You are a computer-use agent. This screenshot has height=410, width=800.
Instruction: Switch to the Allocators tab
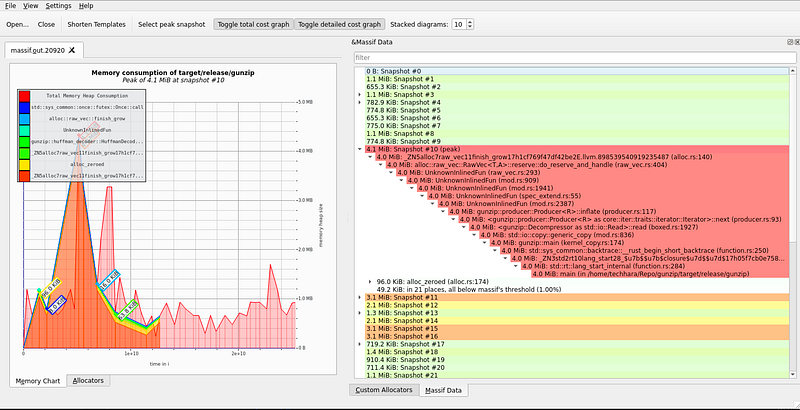tap(88, 381)
